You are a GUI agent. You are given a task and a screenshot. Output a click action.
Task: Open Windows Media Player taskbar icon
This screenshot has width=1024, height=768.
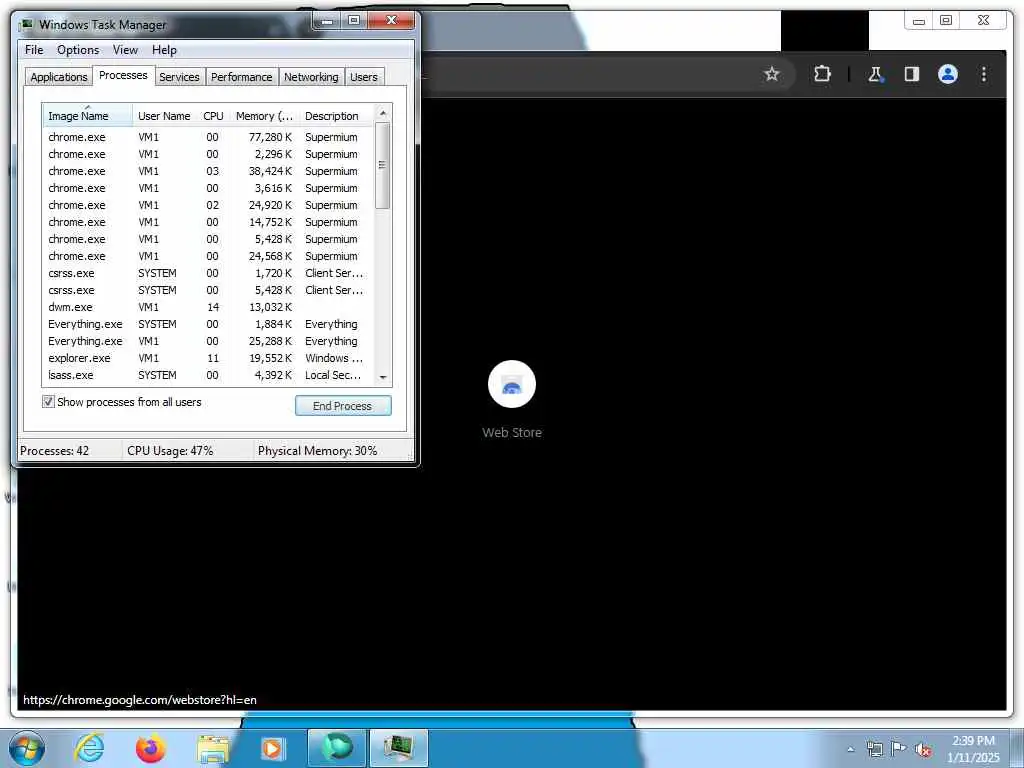(x=272, y=748)
